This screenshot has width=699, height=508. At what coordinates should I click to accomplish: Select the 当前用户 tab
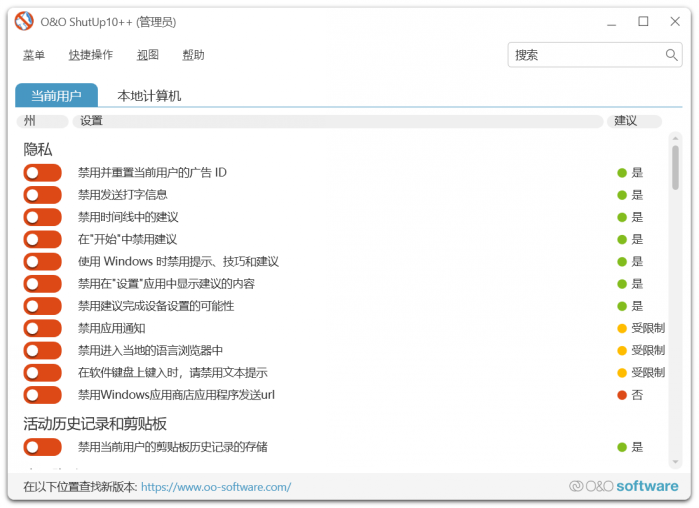(x=56, y=95)
